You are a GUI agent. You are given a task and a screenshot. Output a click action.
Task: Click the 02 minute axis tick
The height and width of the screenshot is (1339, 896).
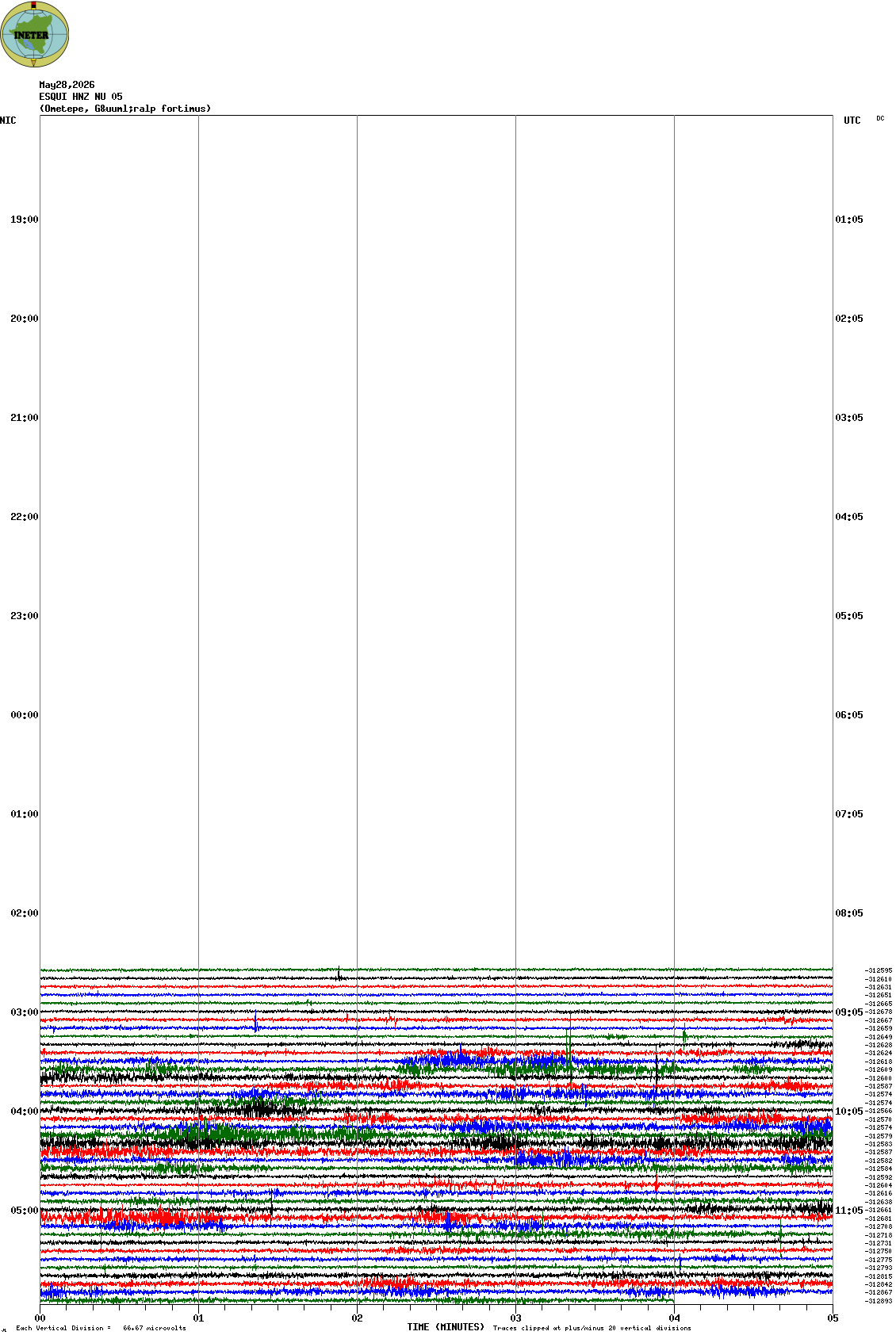358,1318
